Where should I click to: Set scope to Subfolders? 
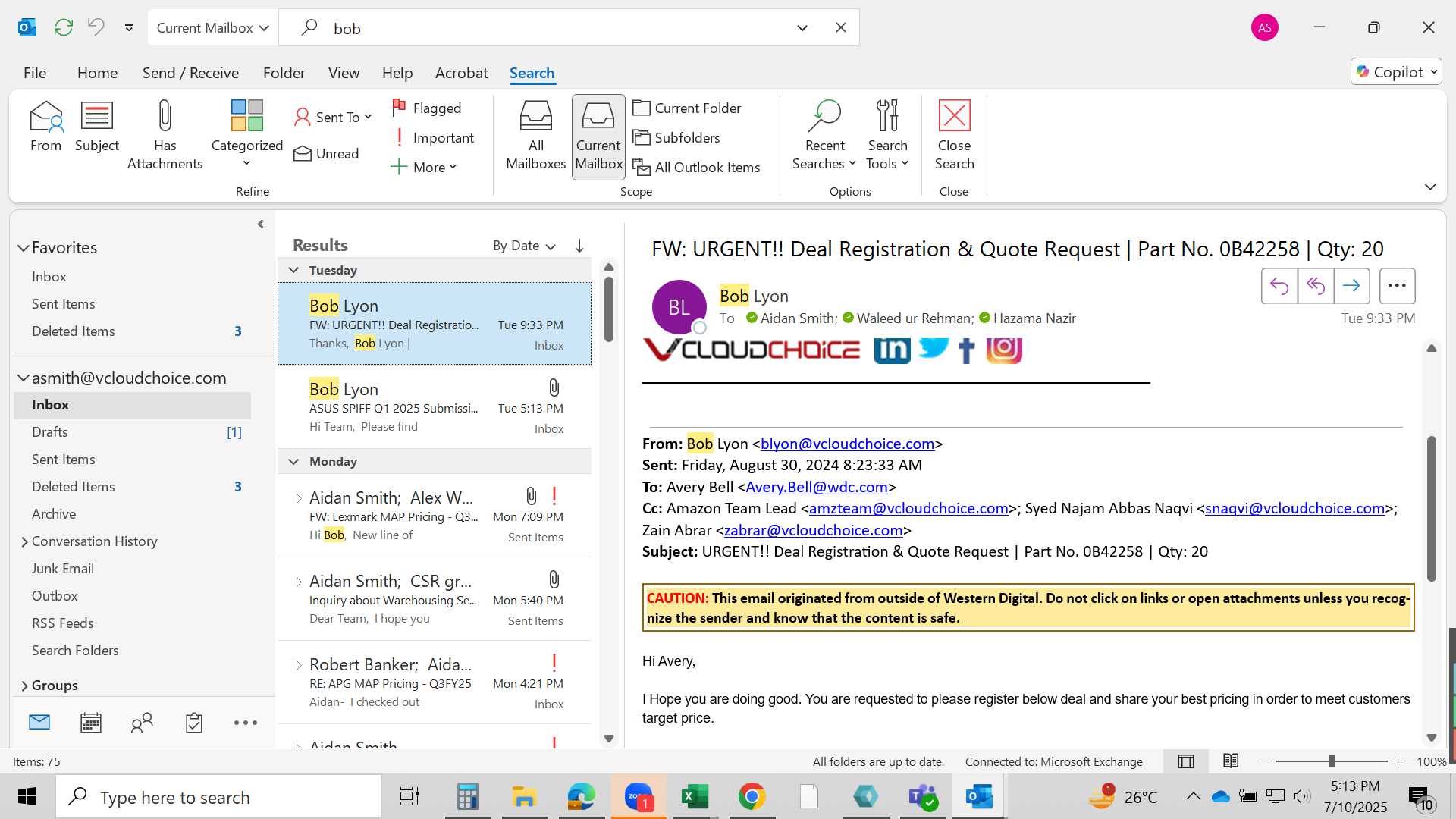click(x=676, y=138)
